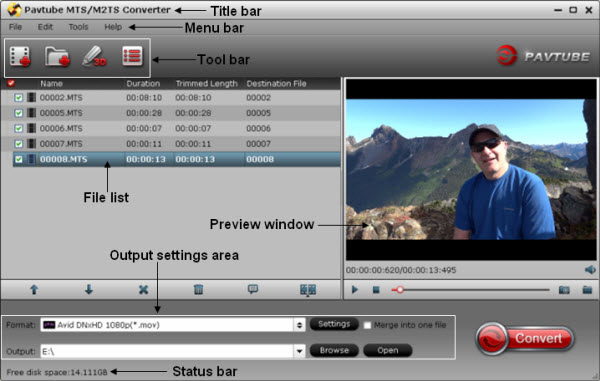Click the film strip icon for 00002.MTS
This screenshot has width=600, height=381.
point(31,98)
